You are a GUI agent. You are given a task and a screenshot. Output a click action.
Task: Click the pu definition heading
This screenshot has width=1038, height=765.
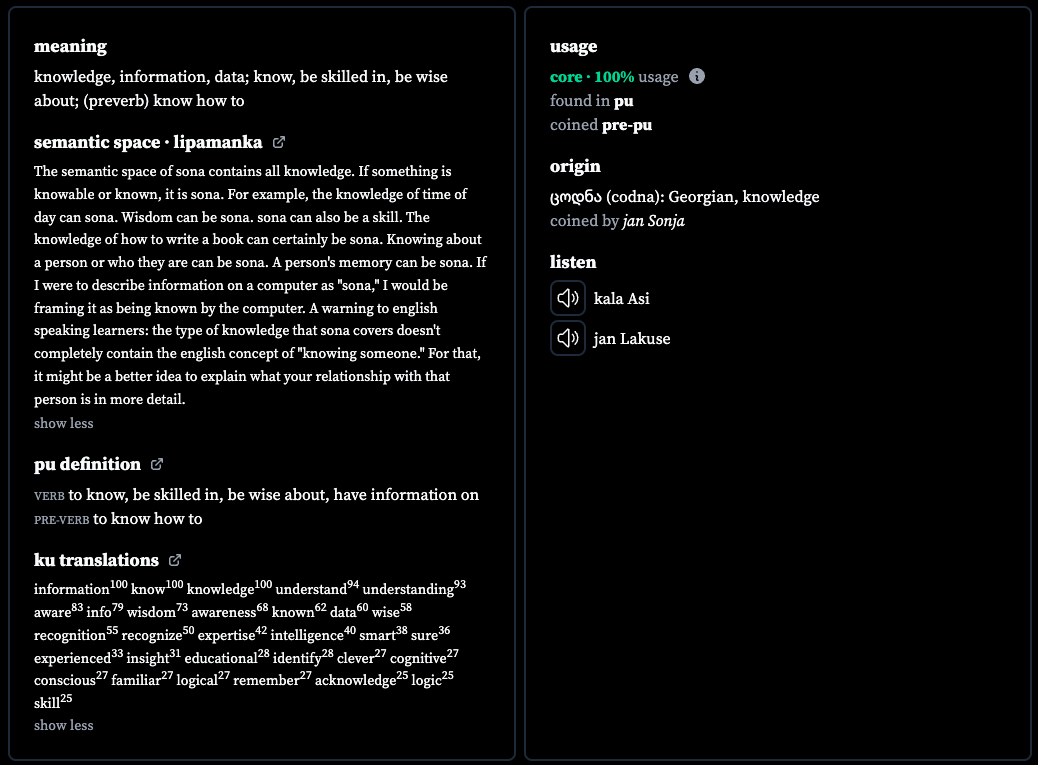[87, 465]
